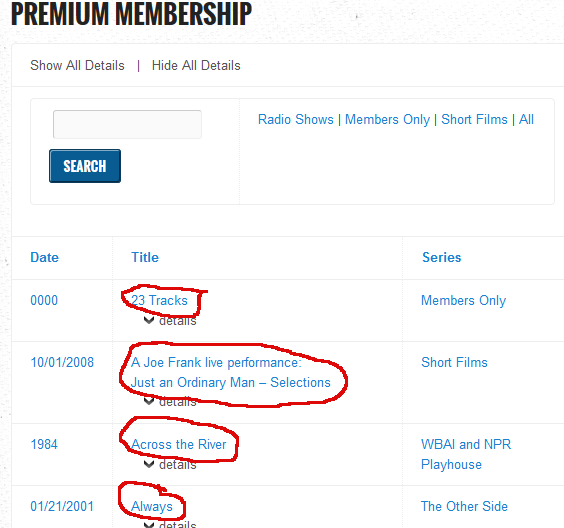Image resolution: width=564 pixels, height=528 pixels.
Task: Expand details under Joe Frank live performance
Action: 170,401
